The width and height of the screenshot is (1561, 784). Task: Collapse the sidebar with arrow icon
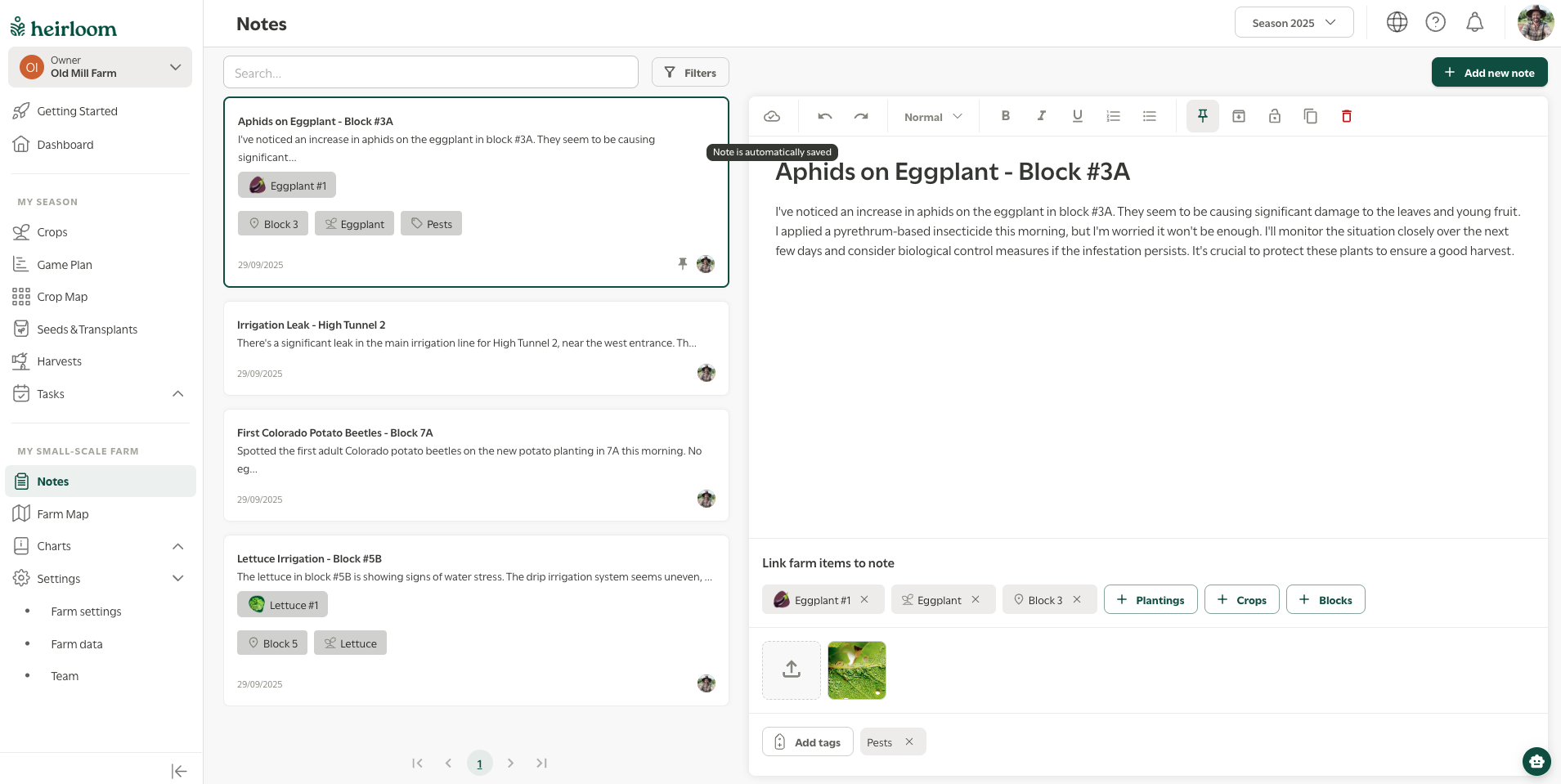pyautogui.click(x=179, y=771)
